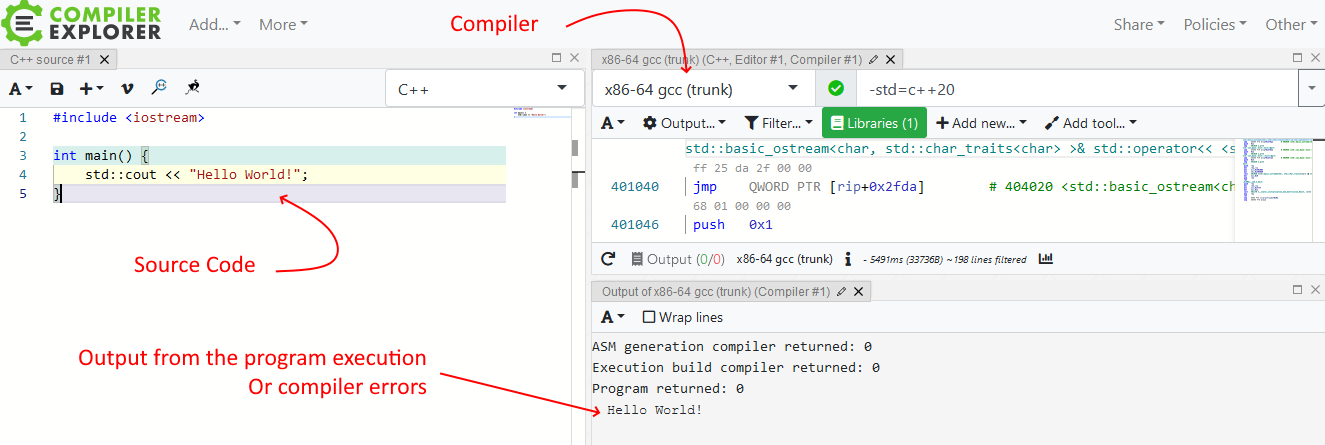Open the Policies menu
The image size is (1325, 445).
tap(1215, 24)
